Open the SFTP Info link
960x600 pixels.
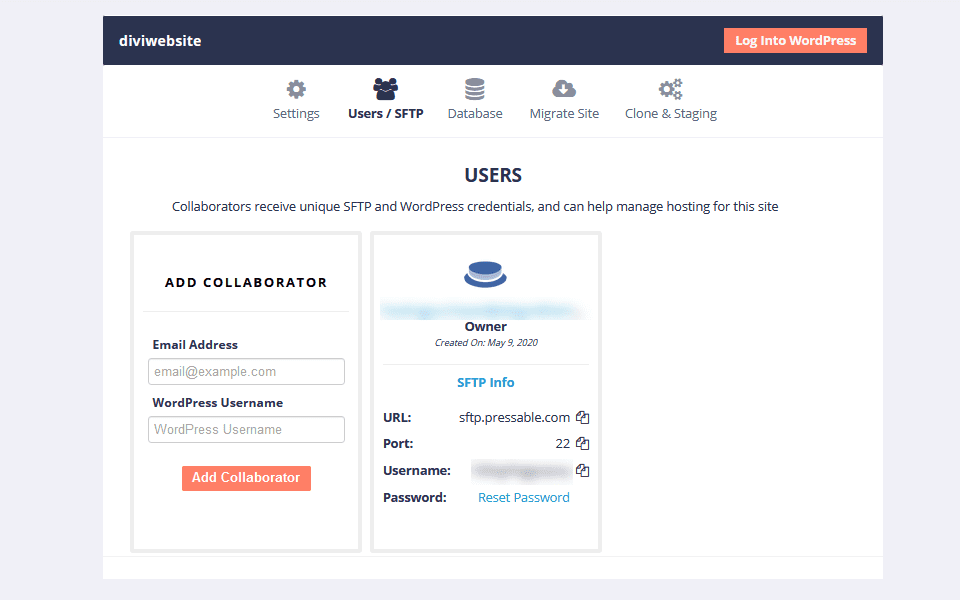click(485, 382)
